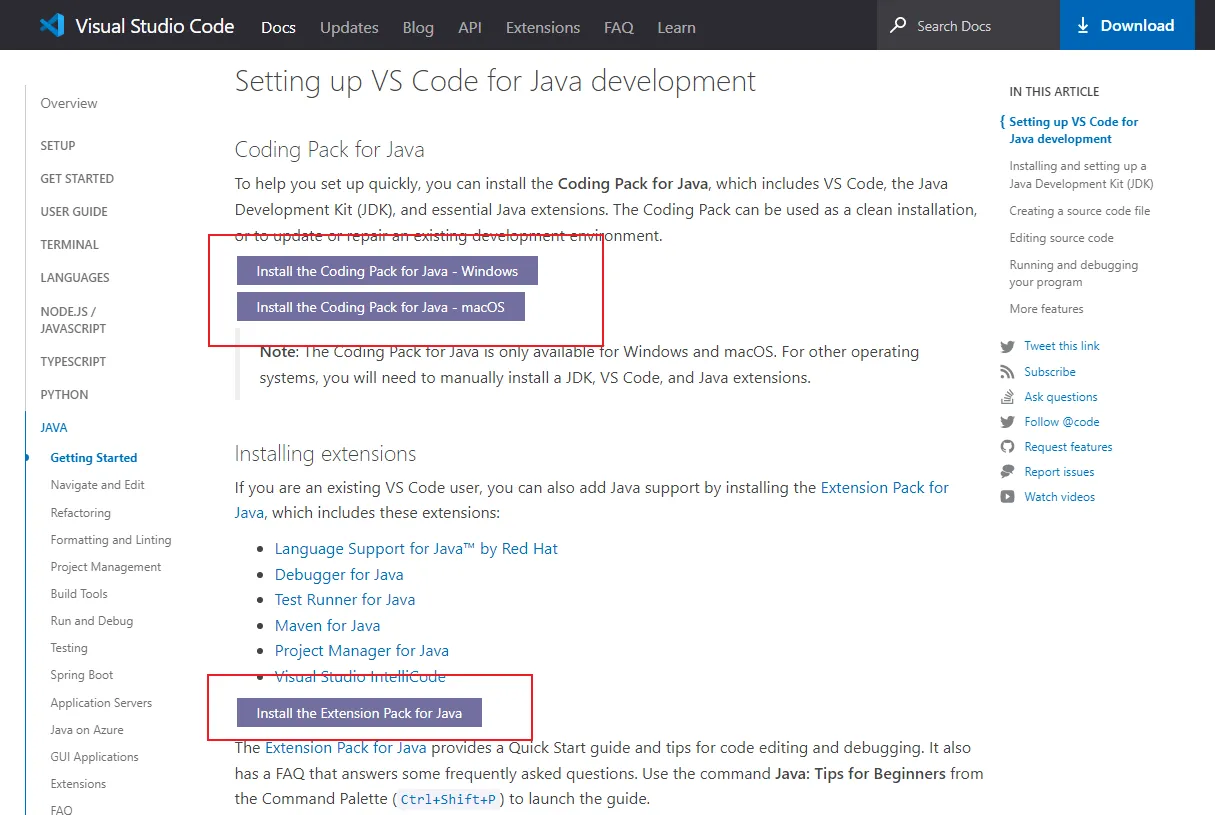
Task: Click the download arrow icon
Action: (1083, 25)
